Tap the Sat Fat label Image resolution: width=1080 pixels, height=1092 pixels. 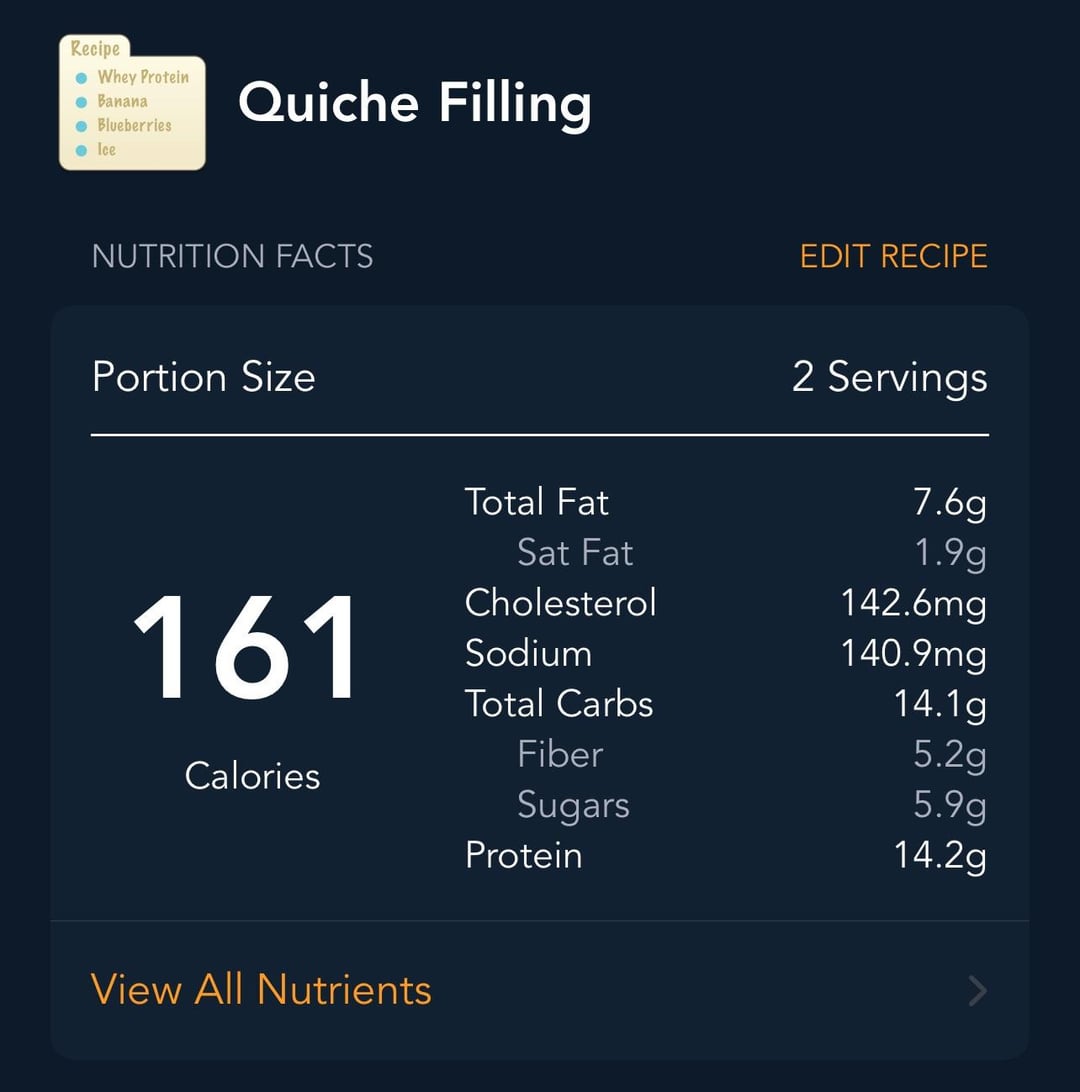pos(575,553)
